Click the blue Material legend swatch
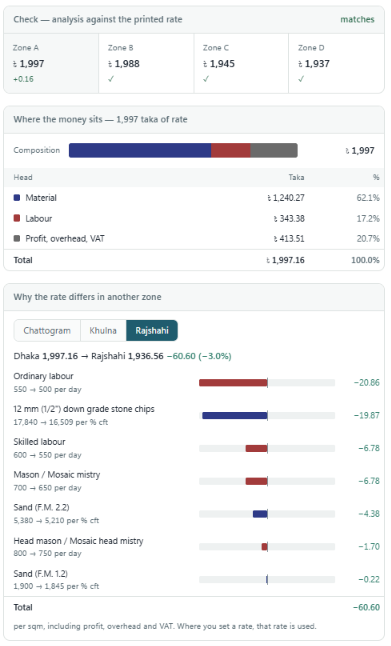 point(17,197)
